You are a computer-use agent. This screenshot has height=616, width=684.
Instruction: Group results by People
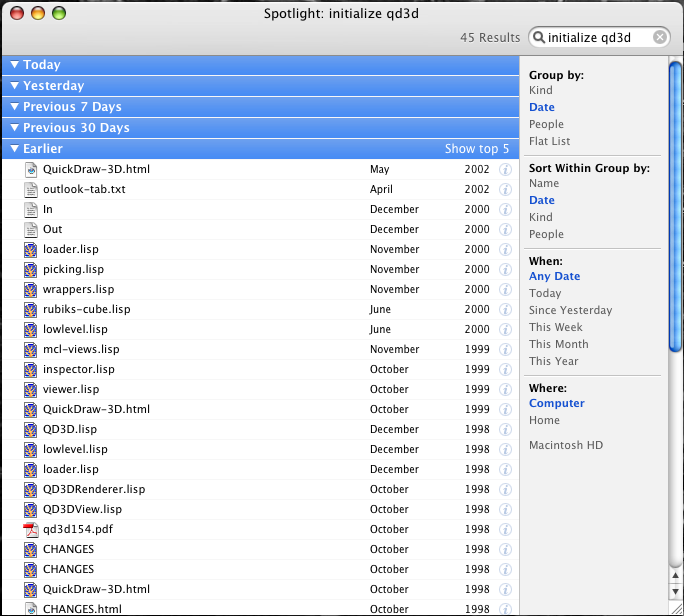546,124
